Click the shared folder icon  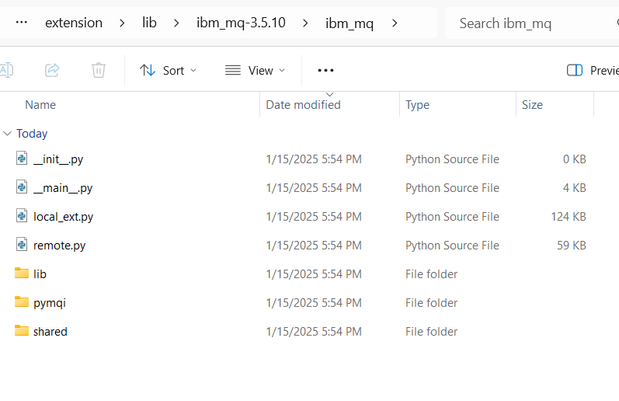click(22, 331)
